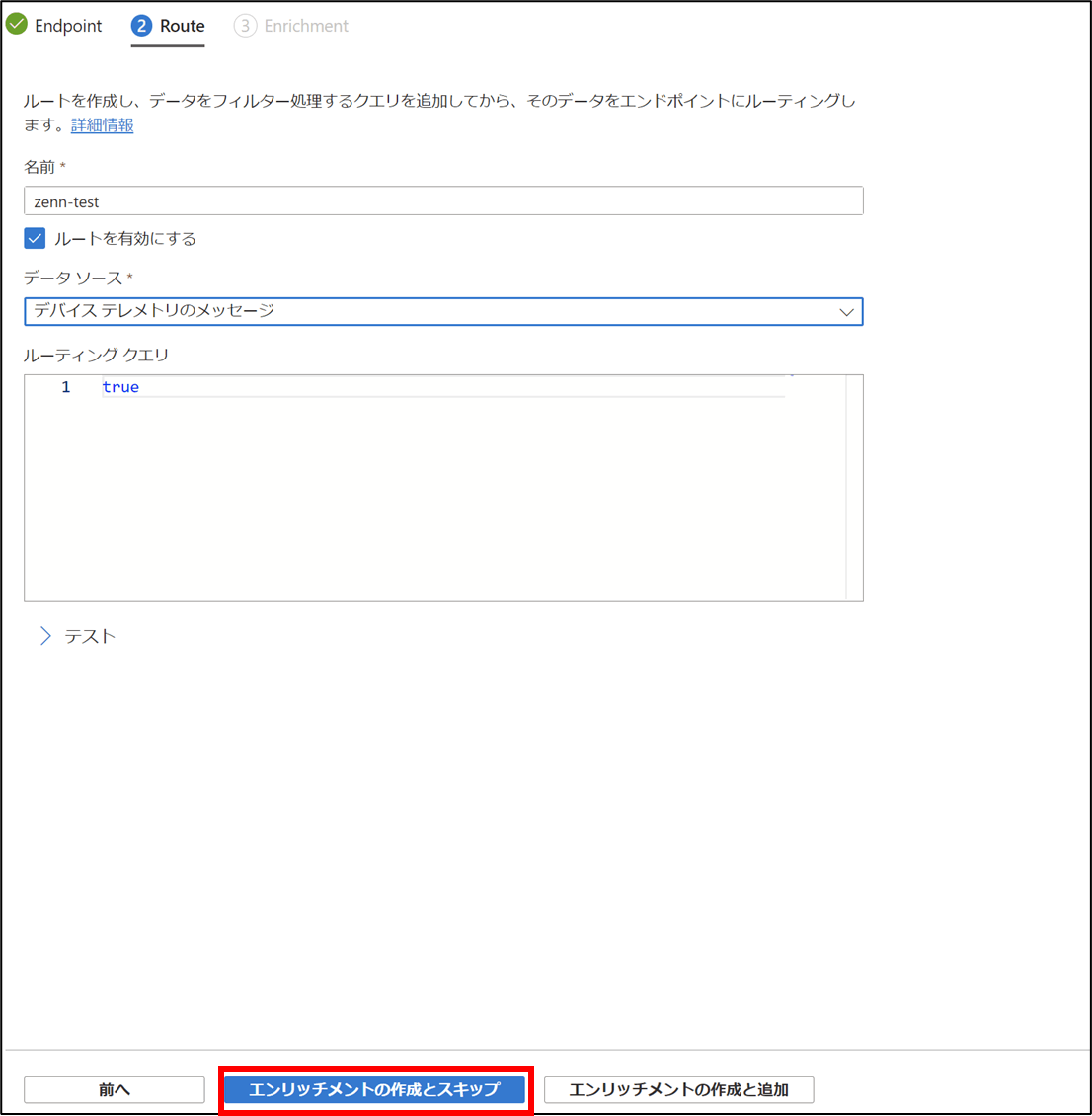Image resolution: width=1092 pixels, height=1116 pixels.
Task: Click the 前へ button
Action: coord(115,1089)
